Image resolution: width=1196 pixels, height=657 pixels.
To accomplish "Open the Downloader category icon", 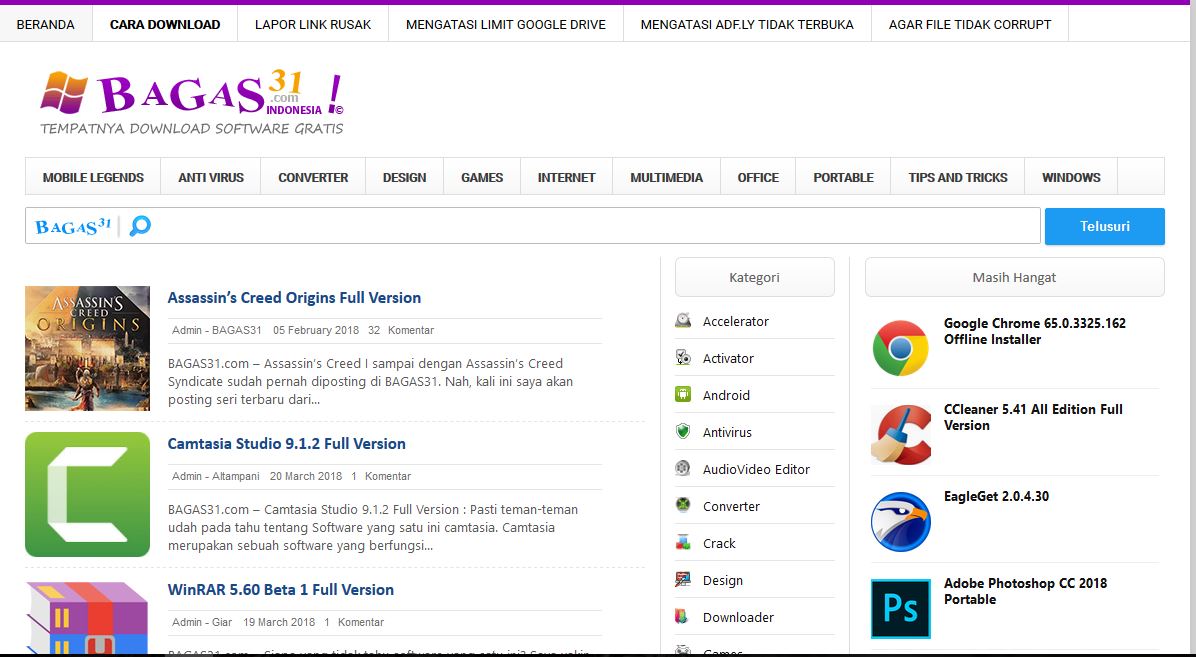I will (683, 617).
